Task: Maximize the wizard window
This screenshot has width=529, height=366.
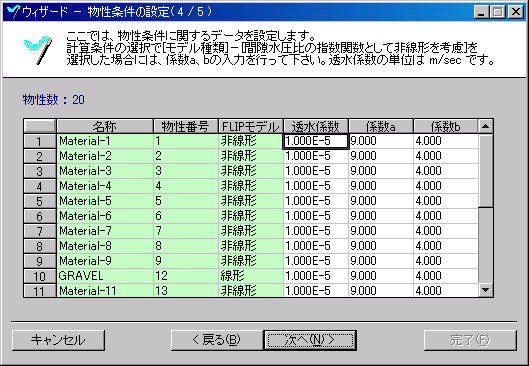Action: (498, 12)
